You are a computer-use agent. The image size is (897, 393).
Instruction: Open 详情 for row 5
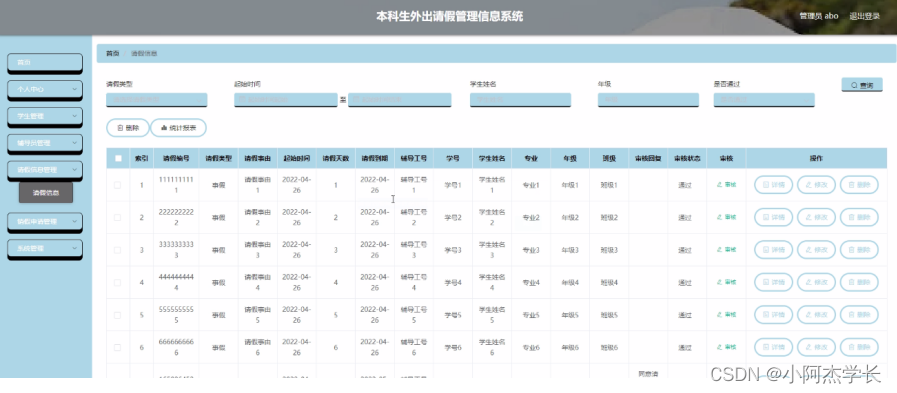tap(773, 315)
